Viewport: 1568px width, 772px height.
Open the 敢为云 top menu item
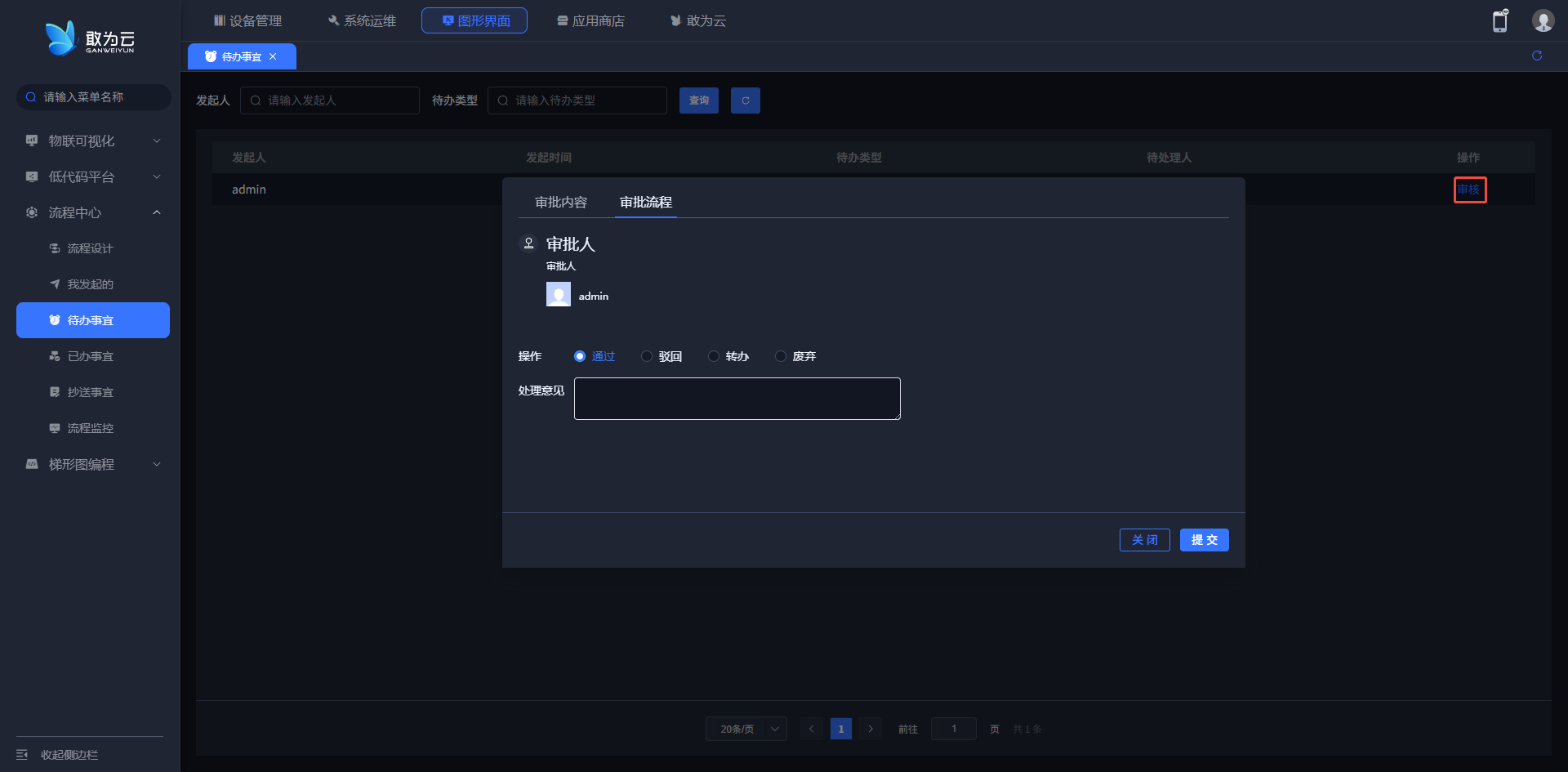[x=698, y=20]
